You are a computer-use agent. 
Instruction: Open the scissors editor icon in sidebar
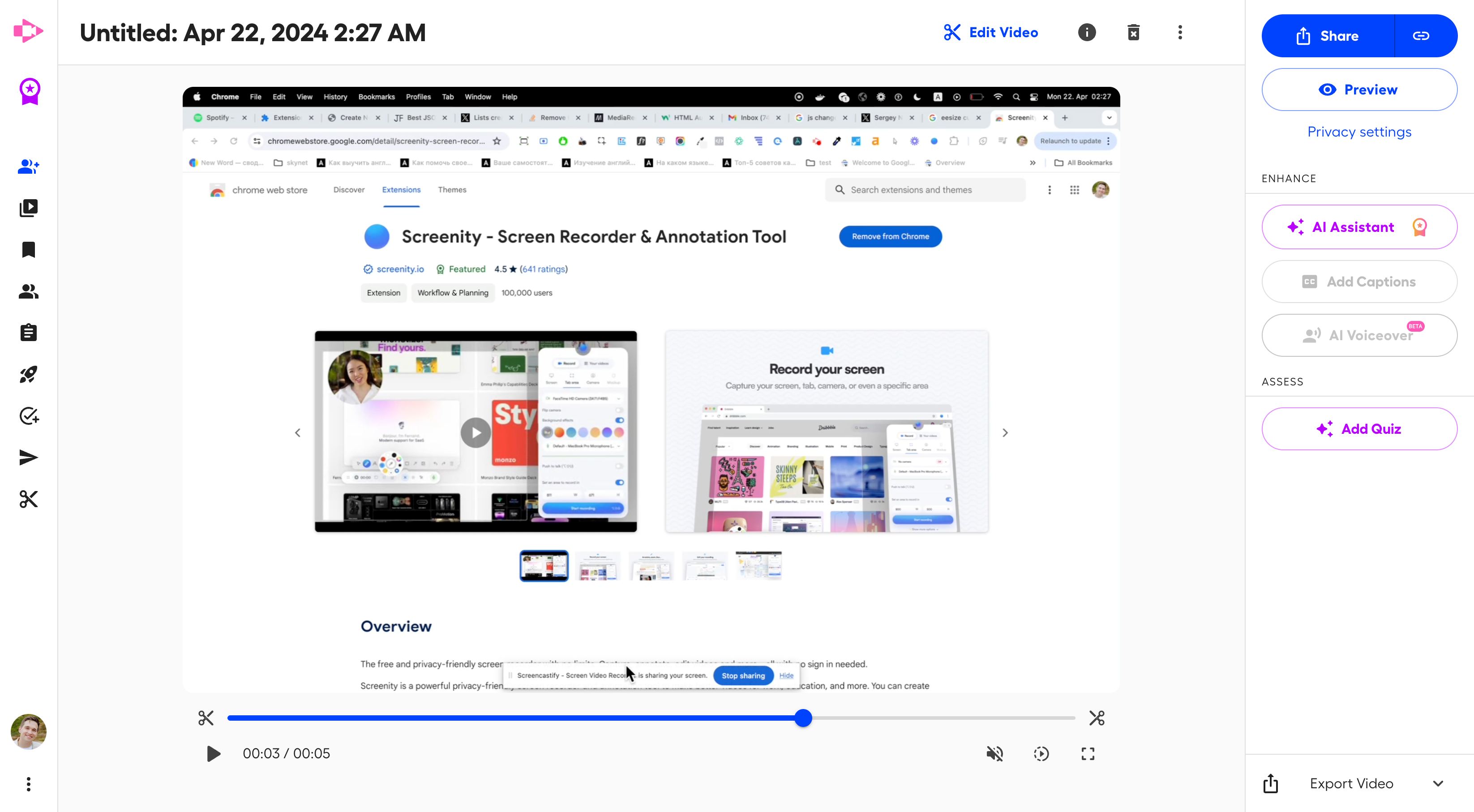coord(29,499)
